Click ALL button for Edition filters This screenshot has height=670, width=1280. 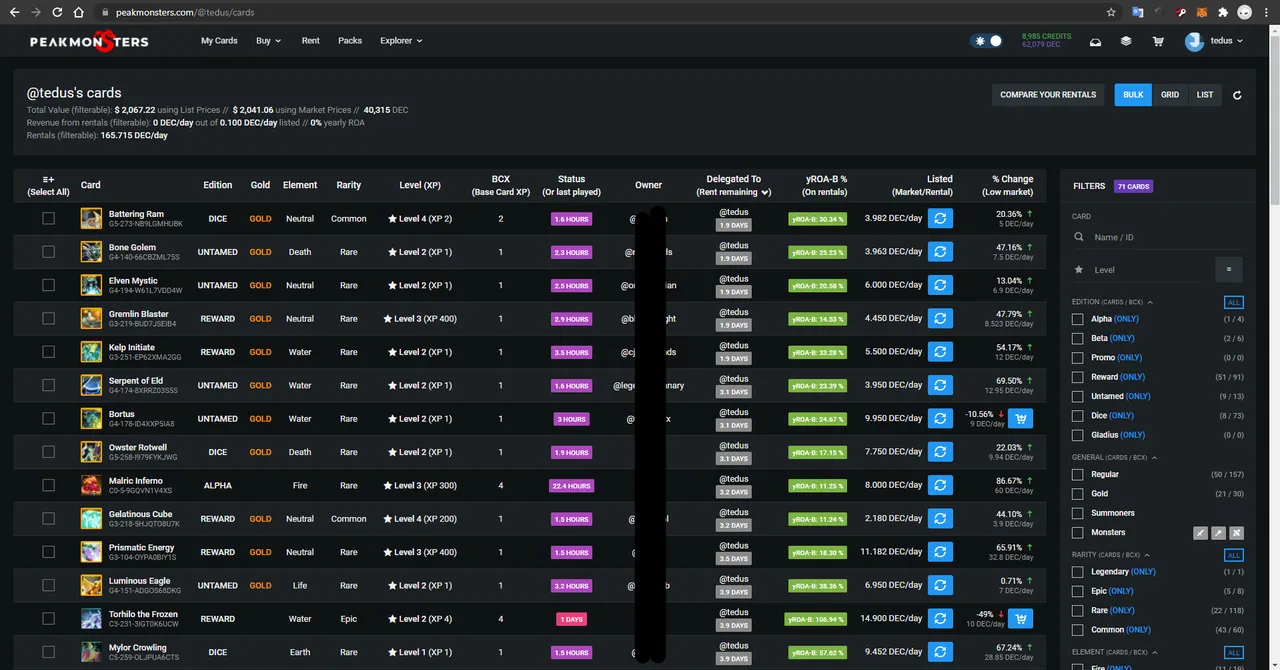[1234, 302]
